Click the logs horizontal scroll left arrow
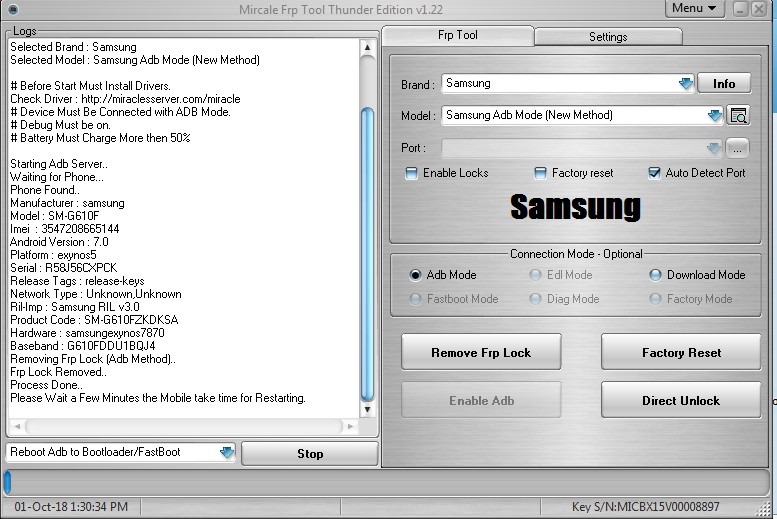The width and height of the screenshot is (777, 519). pyautogui.click(x=17, y=426)
